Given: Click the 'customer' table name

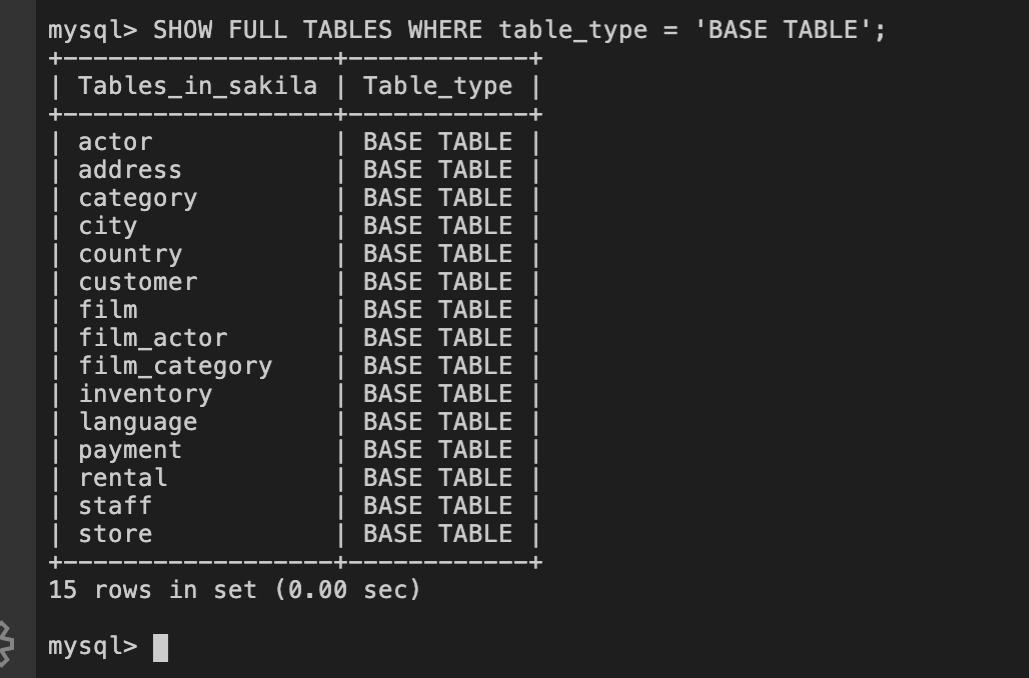Looking at the screenshot, I should pos(138,282).
